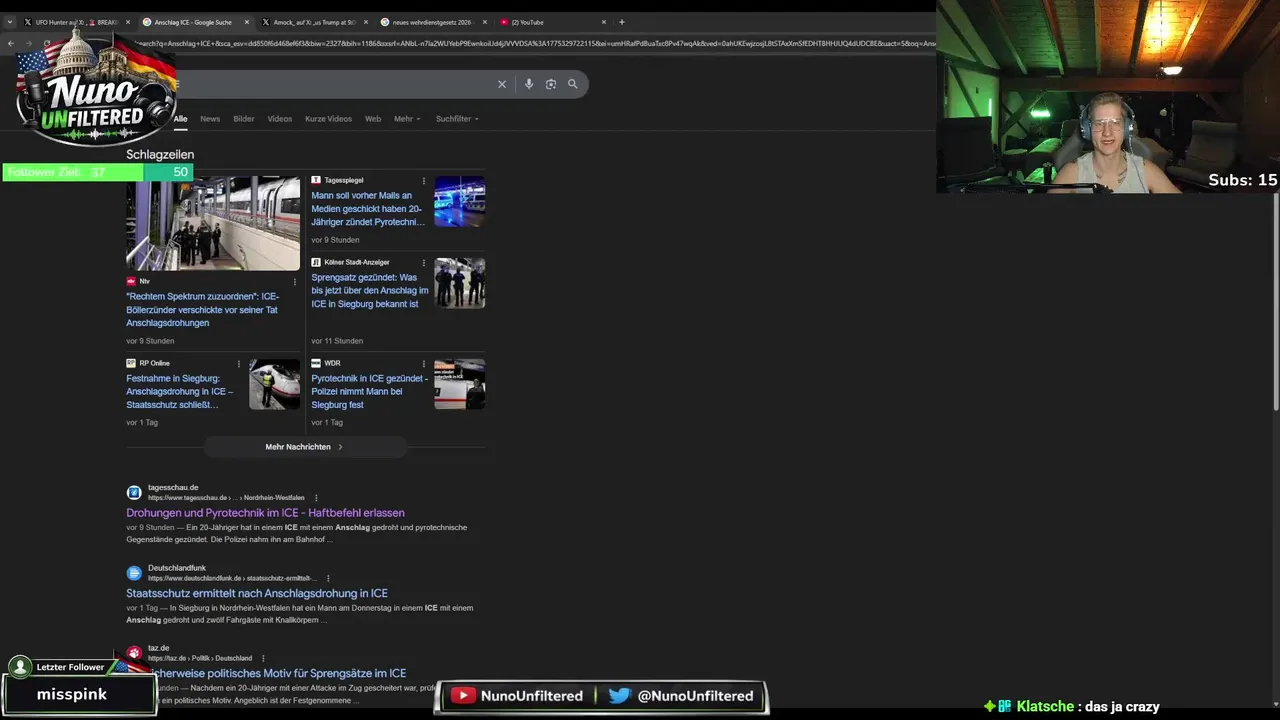
Task: Select the News search filter
Action: coord(210,119)
